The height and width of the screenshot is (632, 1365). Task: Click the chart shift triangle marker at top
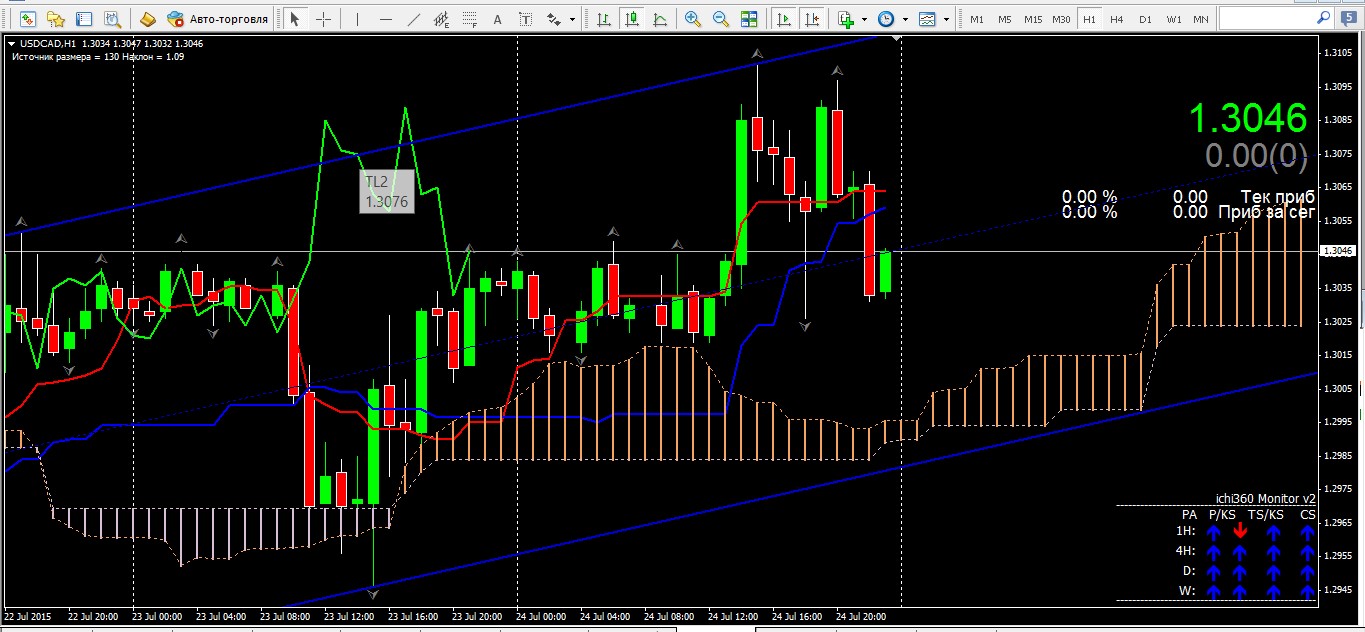coord(896,38)
